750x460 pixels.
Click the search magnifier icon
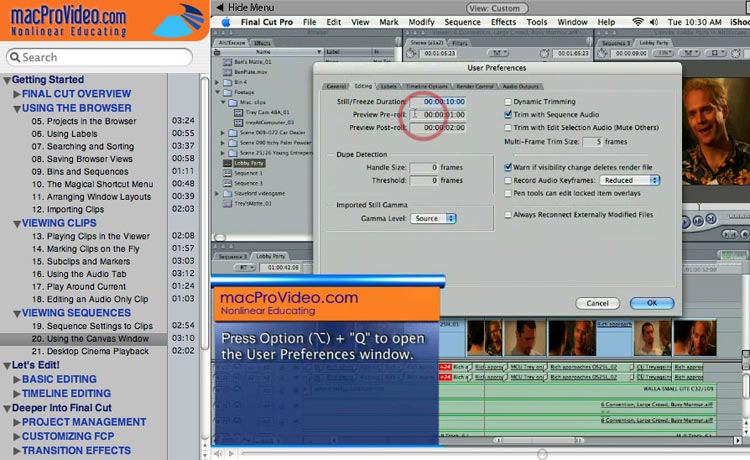[x=15, y=57]
